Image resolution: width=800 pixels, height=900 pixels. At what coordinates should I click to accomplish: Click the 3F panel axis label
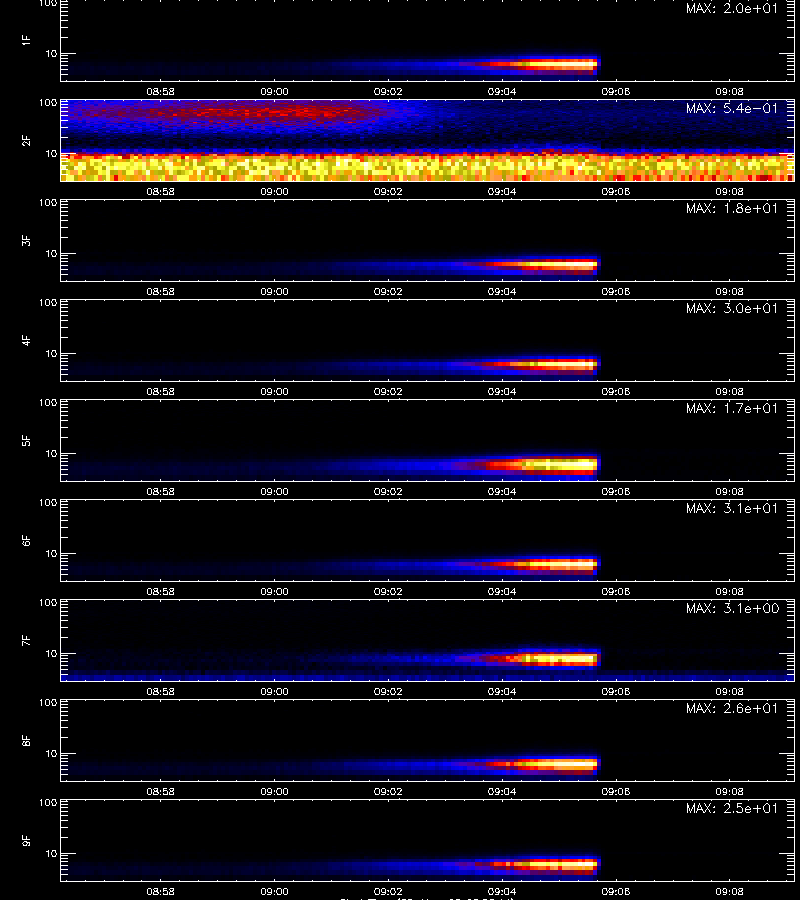click(26, 240)
